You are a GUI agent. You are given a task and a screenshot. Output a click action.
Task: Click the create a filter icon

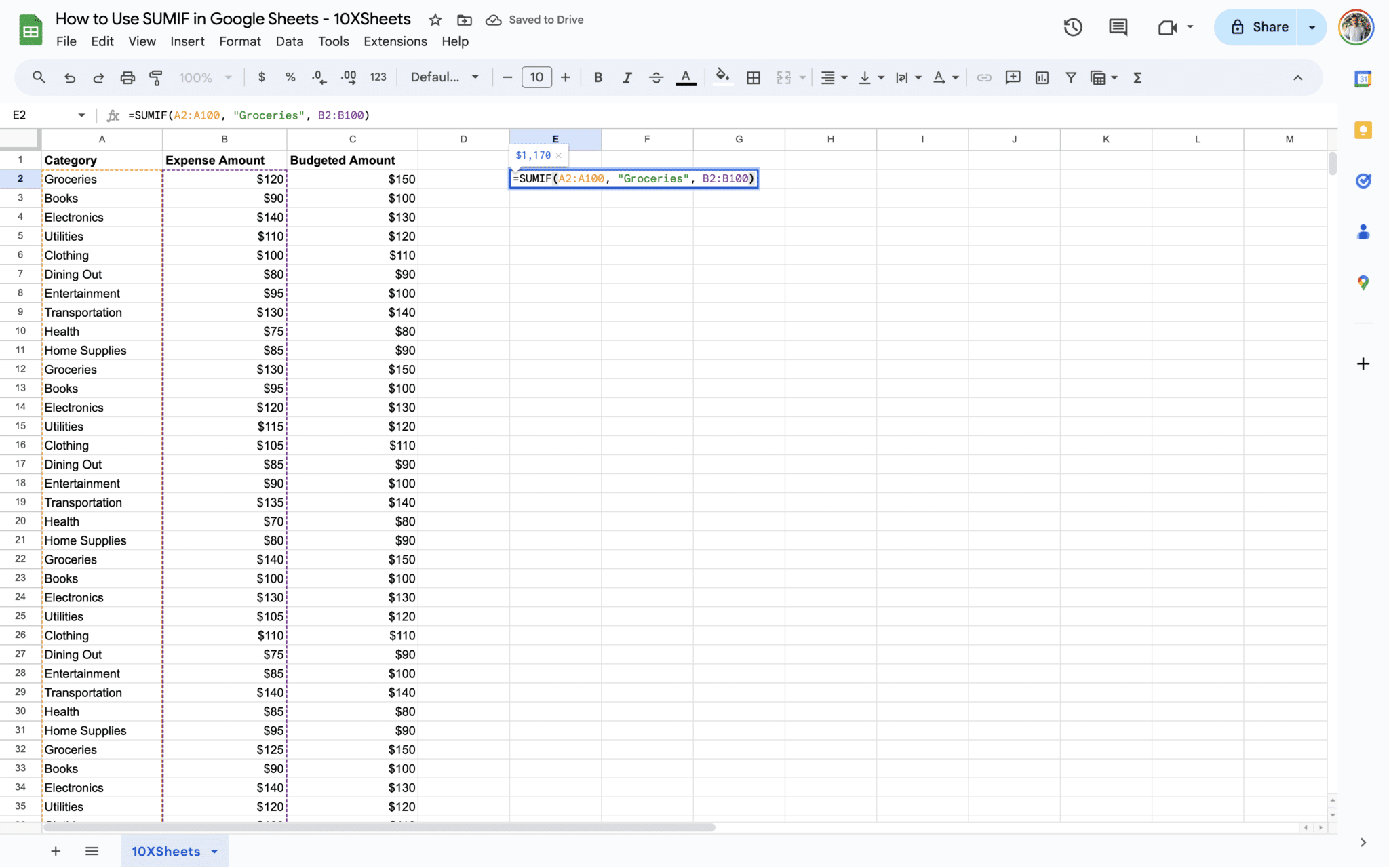[1070, 77]
